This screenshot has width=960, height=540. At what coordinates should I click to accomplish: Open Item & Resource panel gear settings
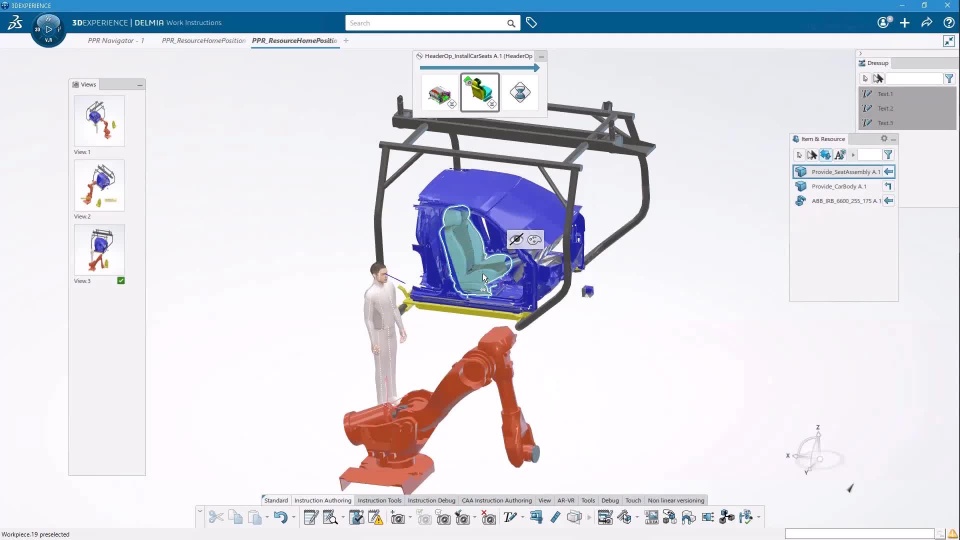(x=883, y=139)
